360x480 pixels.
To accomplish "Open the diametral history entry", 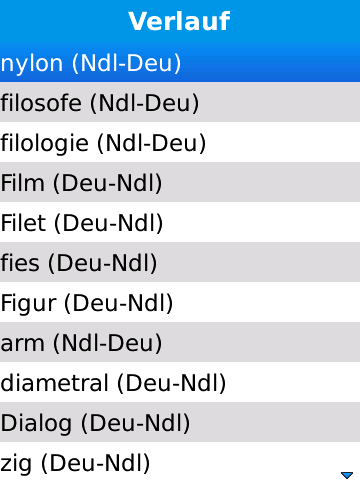I will (x=180, y=382).
